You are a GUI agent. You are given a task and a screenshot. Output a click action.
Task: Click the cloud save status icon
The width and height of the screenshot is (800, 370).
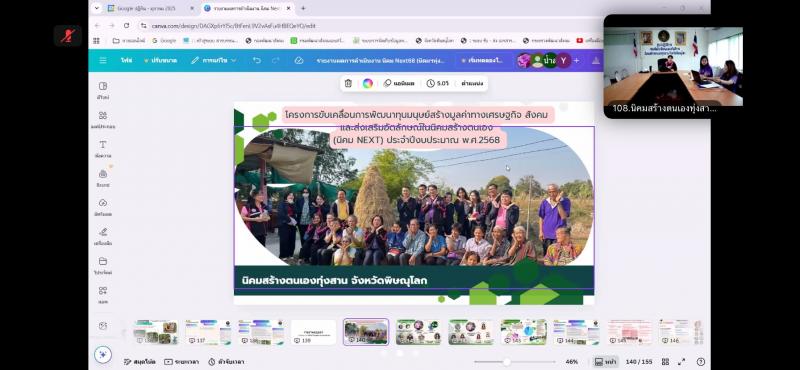(299, 60)
